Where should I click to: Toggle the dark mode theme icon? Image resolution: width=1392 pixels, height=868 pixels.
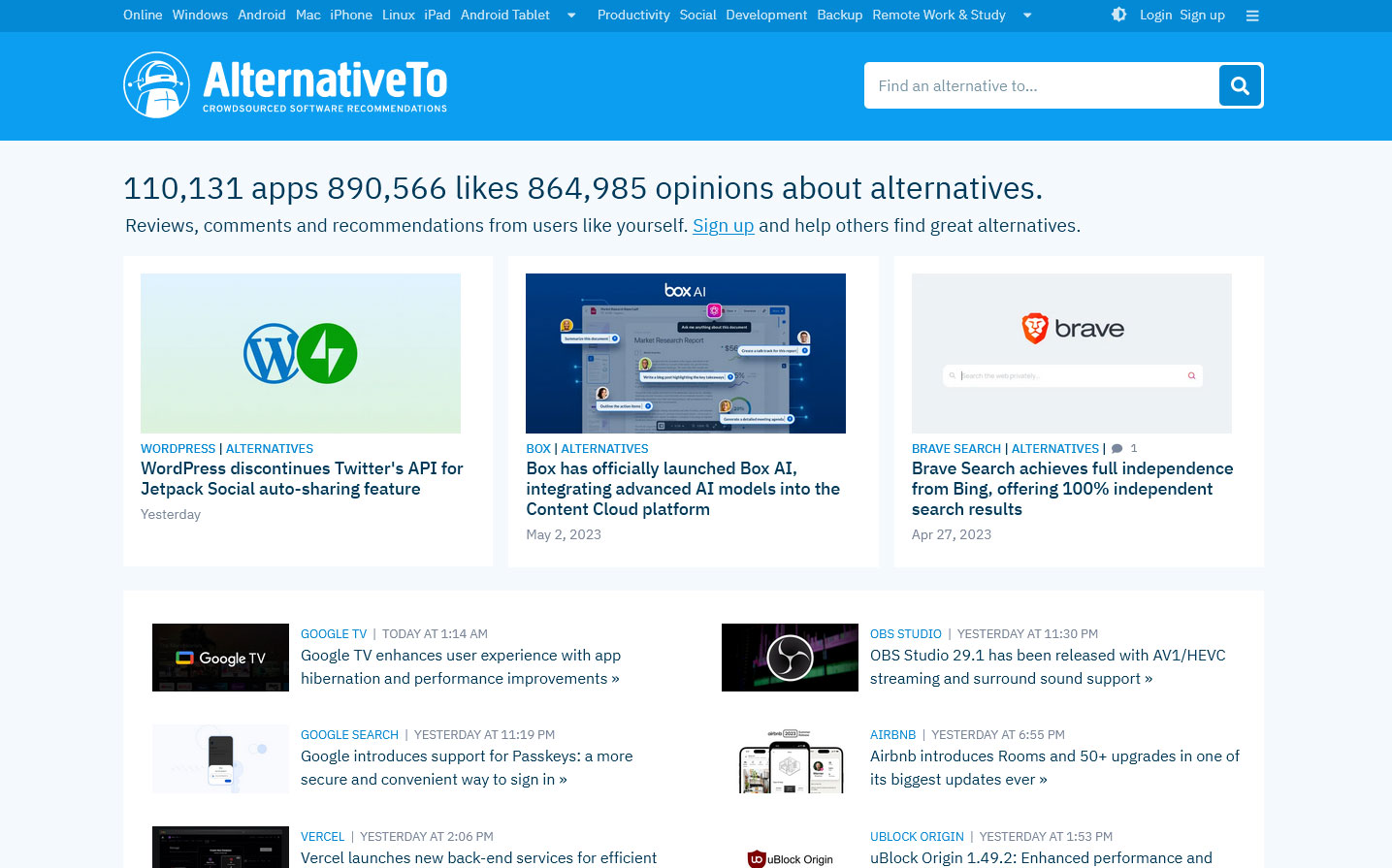(x=1118, y=15)
